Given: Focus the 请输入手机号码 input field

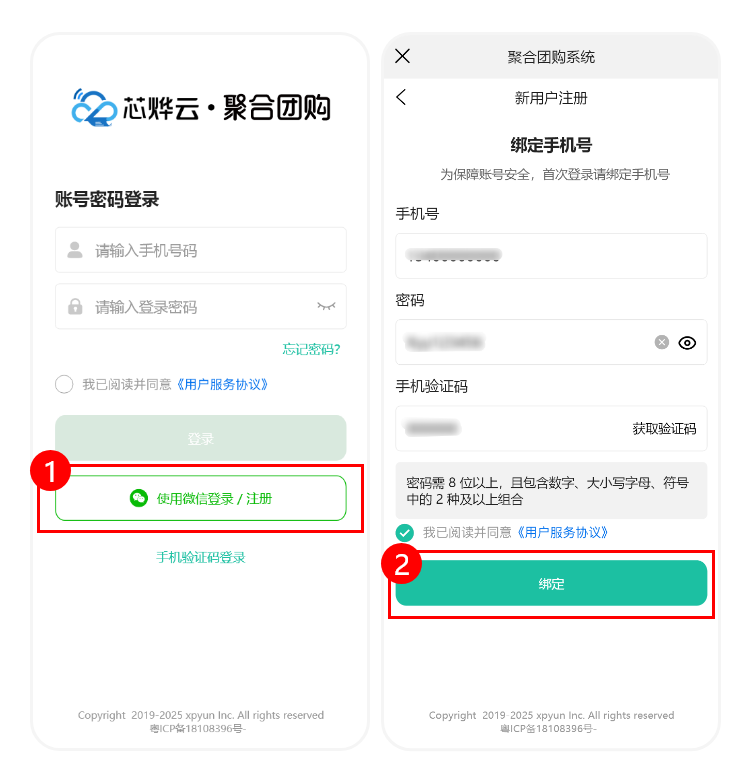Looking at the screenshot, I should coord(200,250).
